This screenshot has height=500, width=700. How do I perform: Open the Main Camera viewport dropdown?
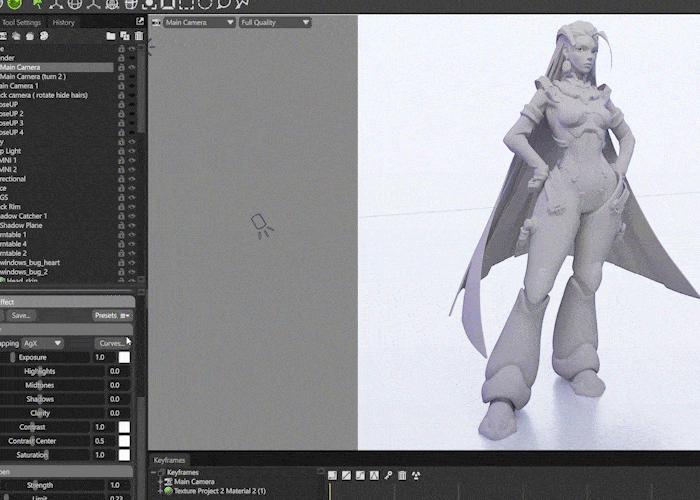click(x=199, y=22)
